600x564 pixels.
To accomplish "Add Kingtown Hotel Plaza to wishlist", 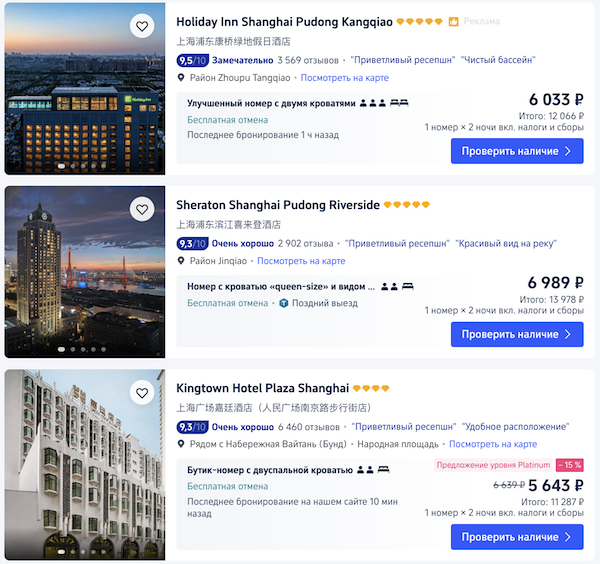I will pyautogui.click(x=142, y=393).
